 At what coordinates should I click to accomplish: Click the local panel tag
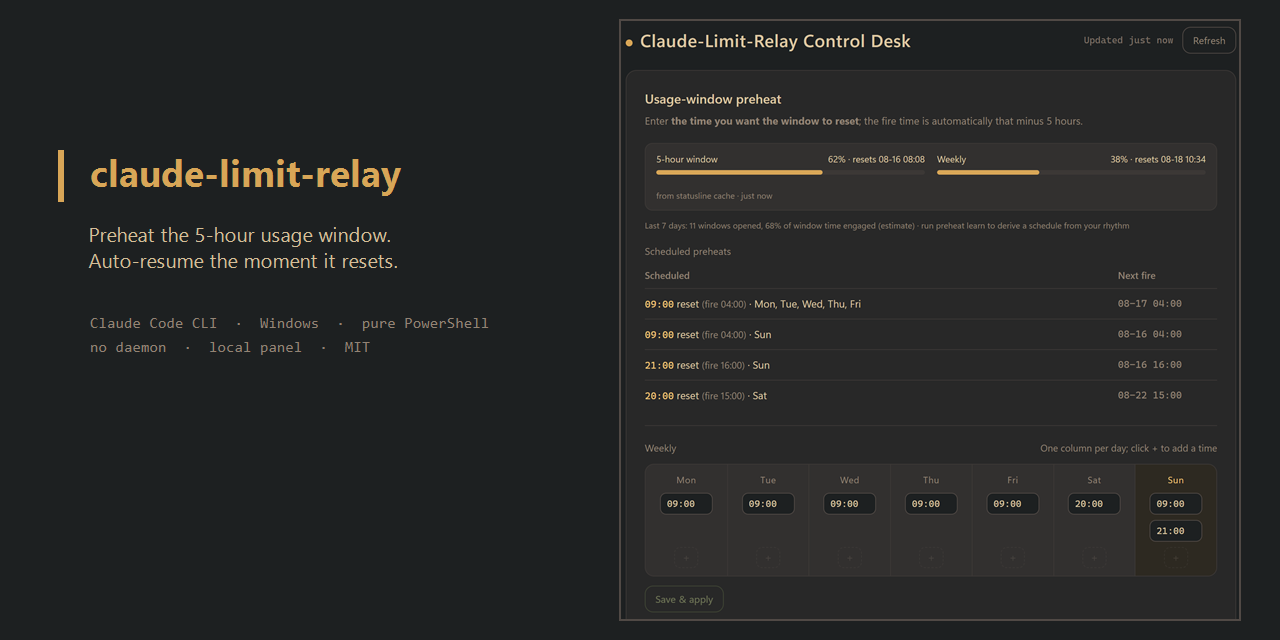click(x=255, y=348)
